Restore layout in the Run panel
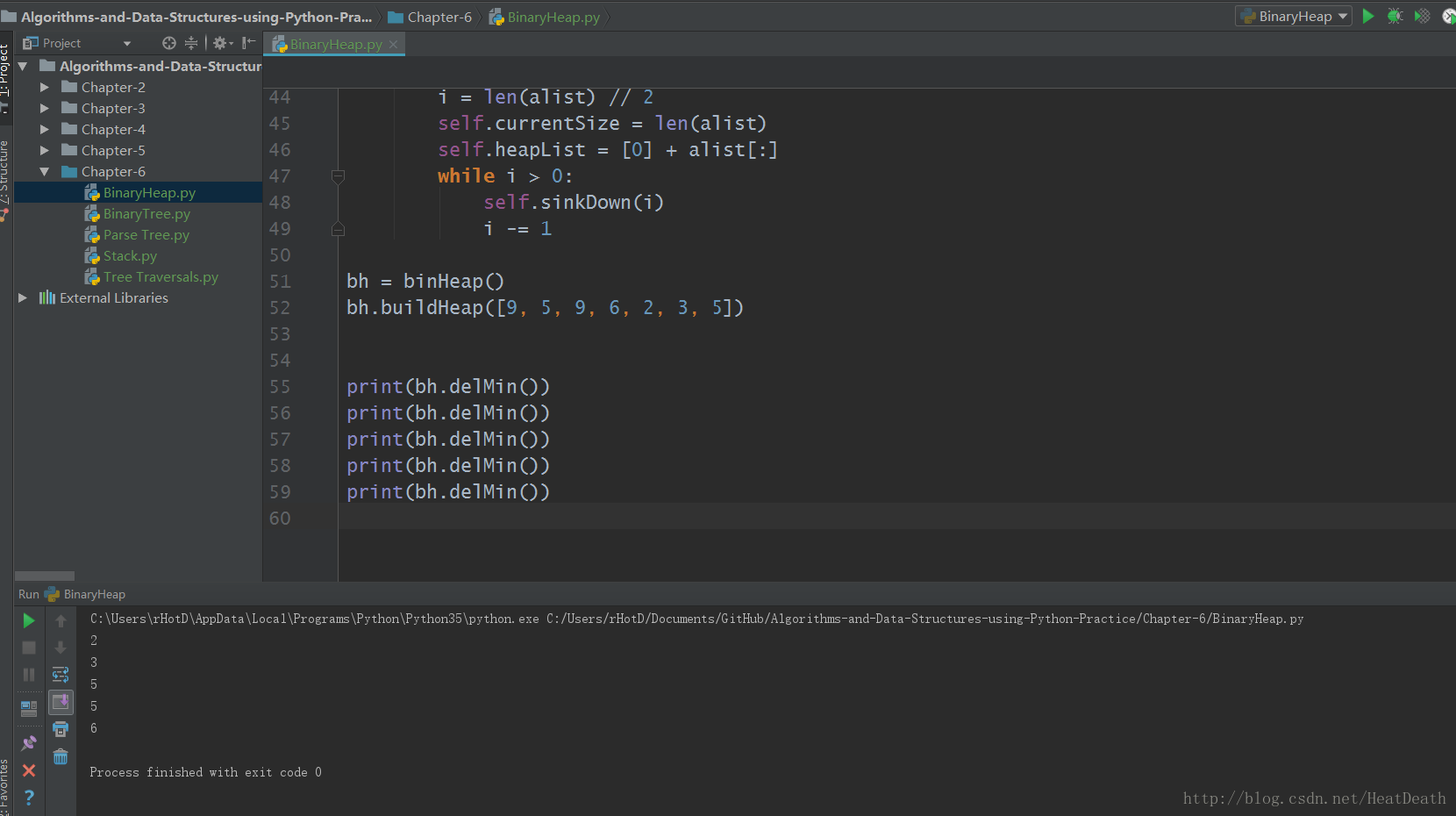 29,708
